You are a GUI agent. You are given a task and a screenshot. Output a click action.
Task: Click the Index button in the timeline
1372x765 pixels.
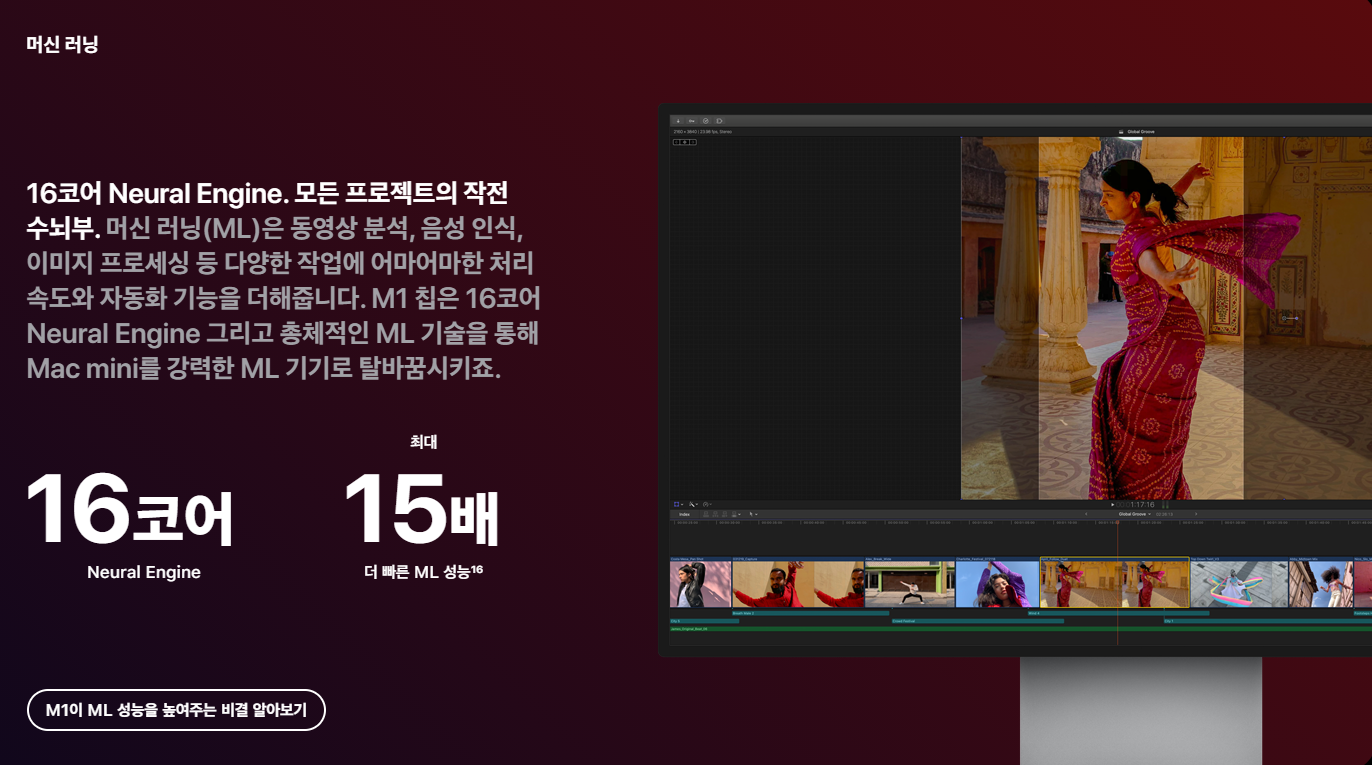click(684, 514)
